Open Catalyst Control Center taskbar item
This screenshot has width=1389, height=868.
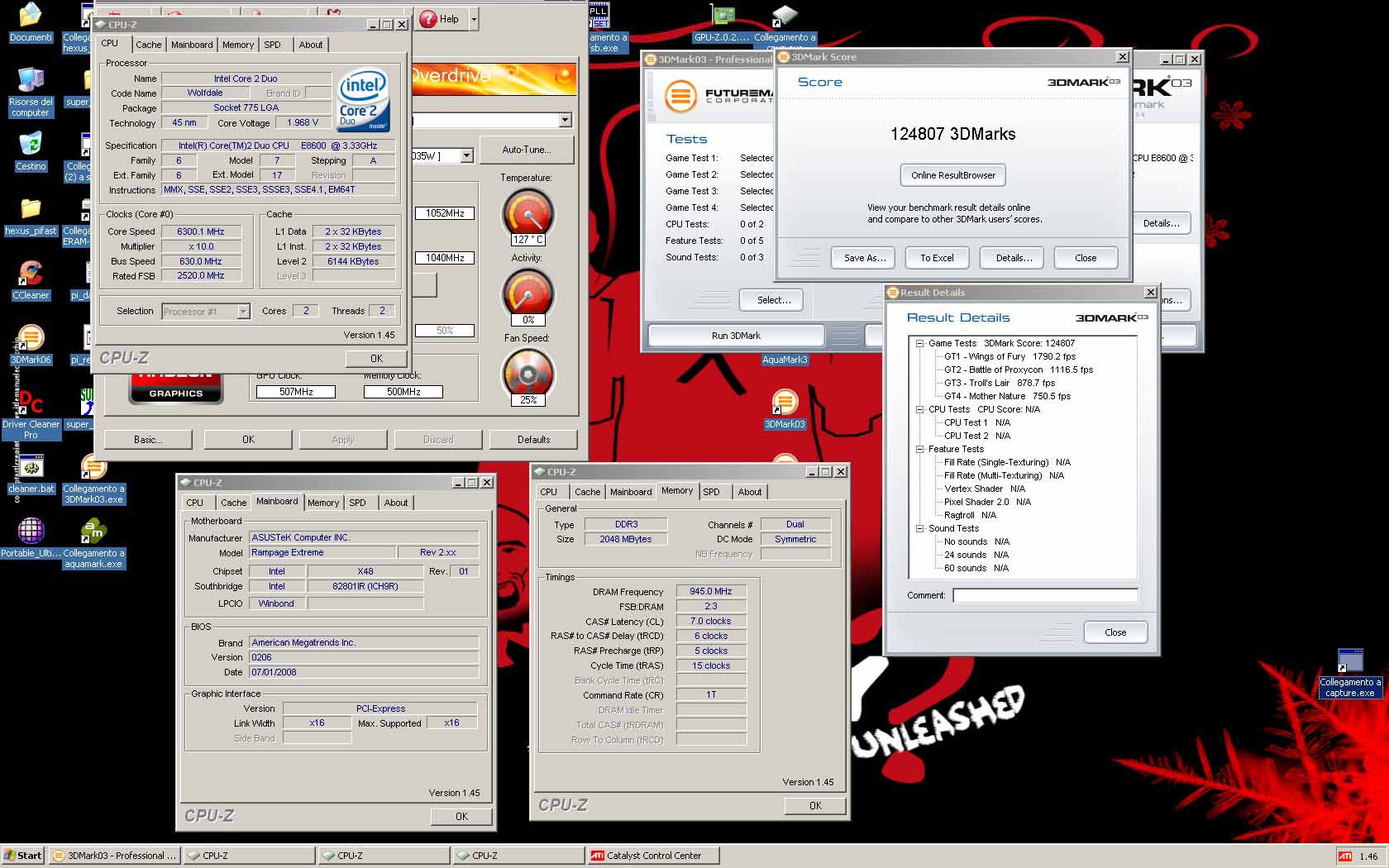coord(652,856)
